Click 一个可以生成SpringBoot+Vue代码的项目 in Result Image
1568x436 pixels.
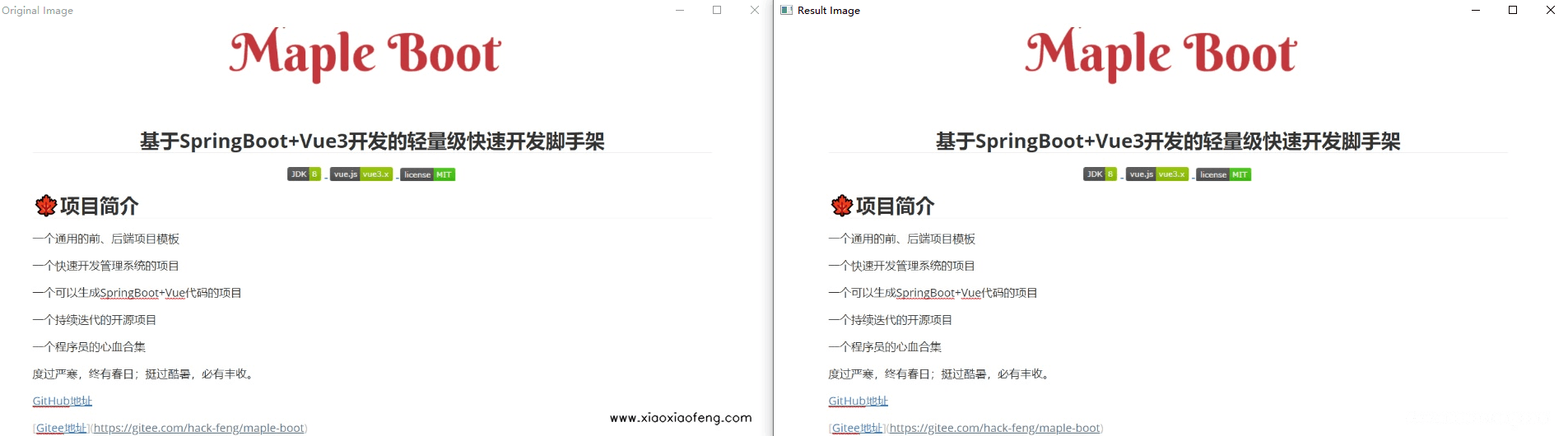[x=933, y=293]
